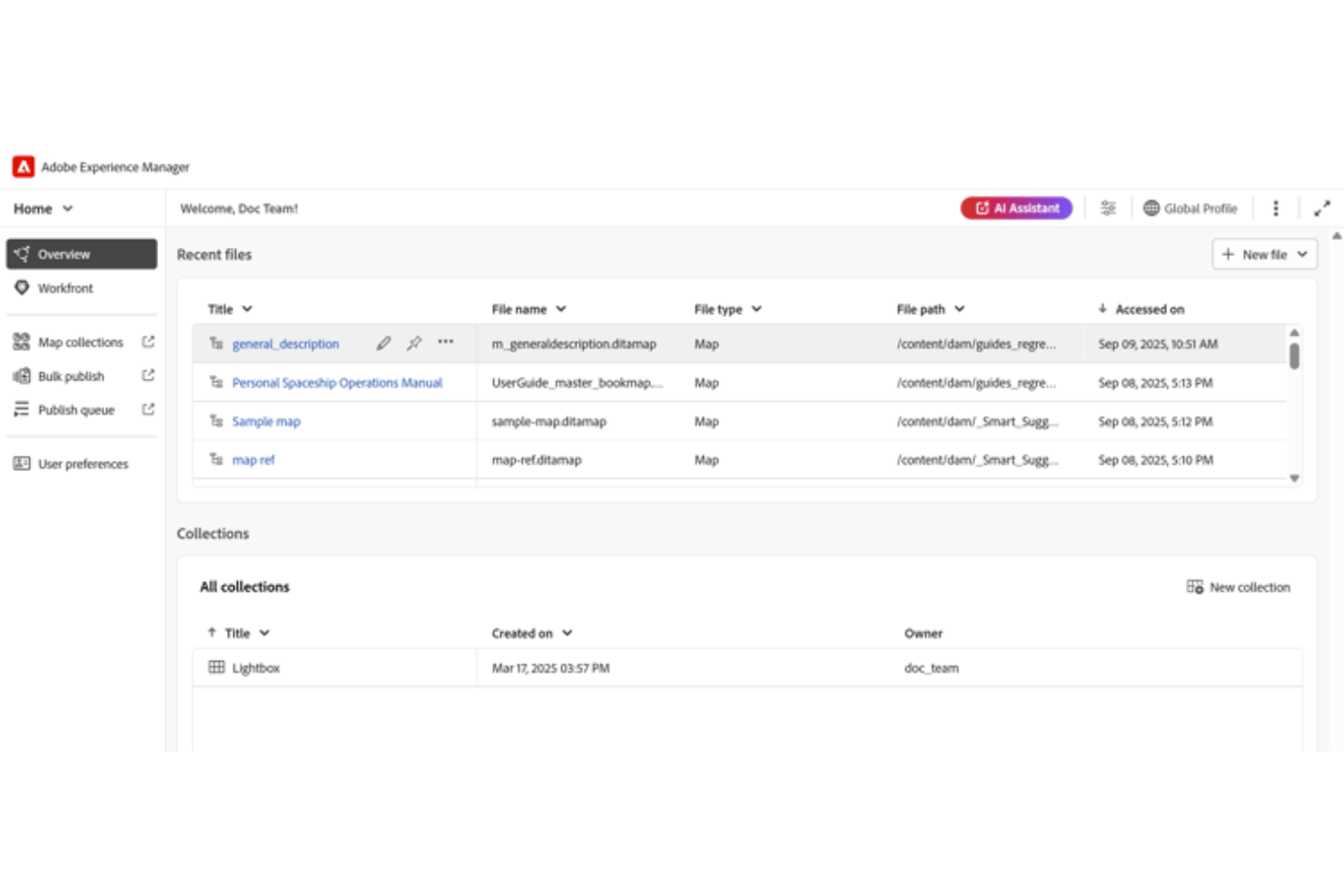Open Bulk publish in sidebar
Screen dimensions: 1344x896
click(x=71, y=376)
